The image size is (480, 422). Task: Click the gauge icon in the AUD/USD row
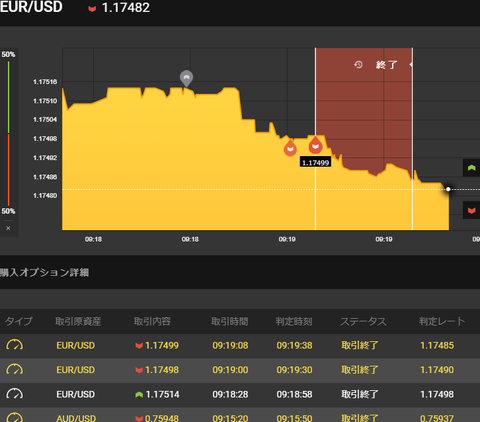point(15,417)
